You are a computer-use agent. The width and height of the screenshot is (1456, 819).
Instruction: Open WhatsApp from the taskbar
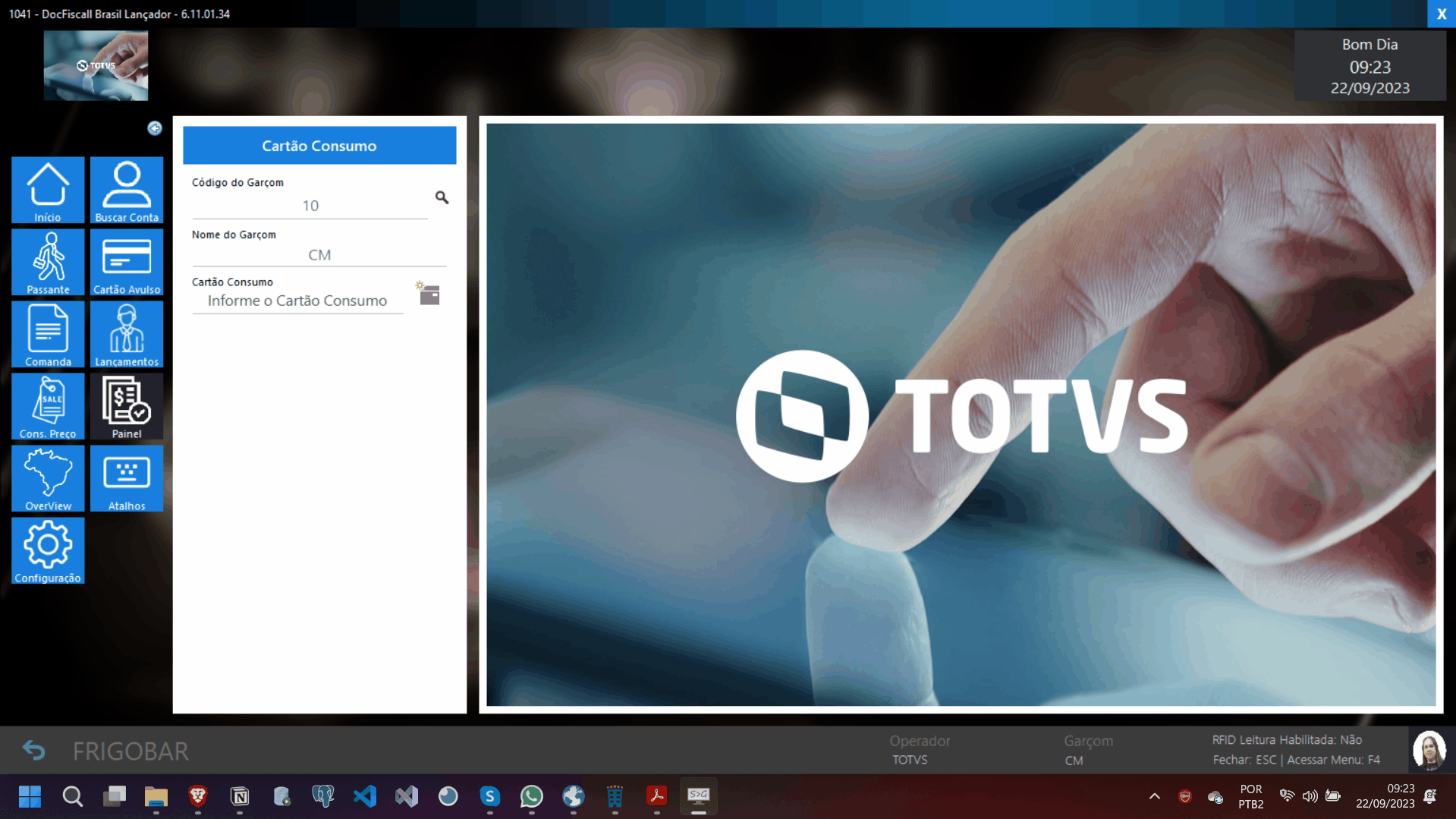click(532, 796)
